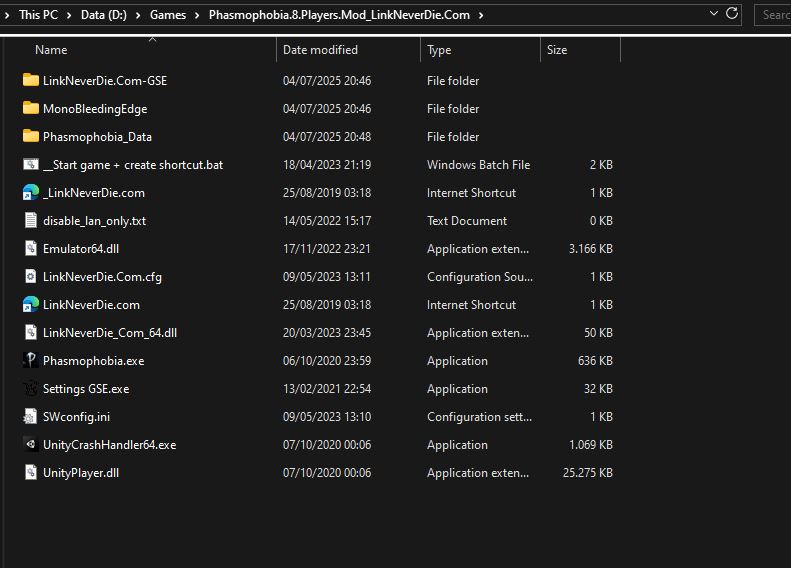Select the LinkNeverDie_Com_64.dll icon
Viewport: 791px width, 568px height.
(x=31, y=332)
